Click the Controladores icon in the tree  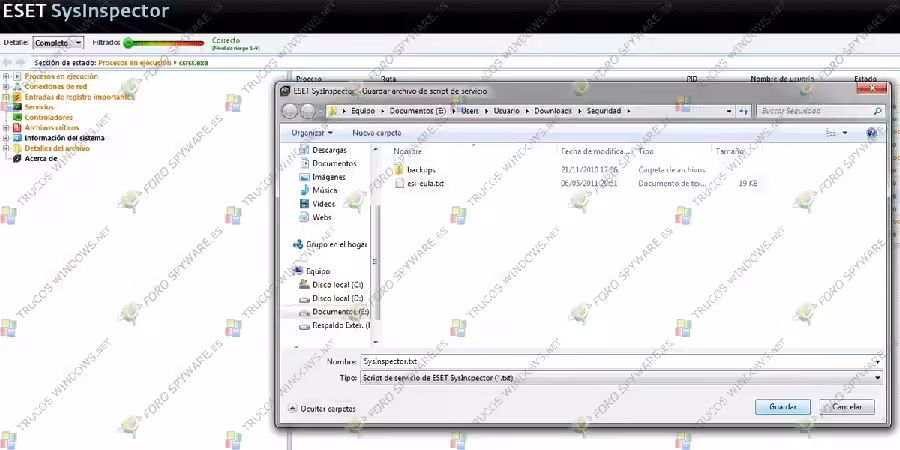pos(17,118)
